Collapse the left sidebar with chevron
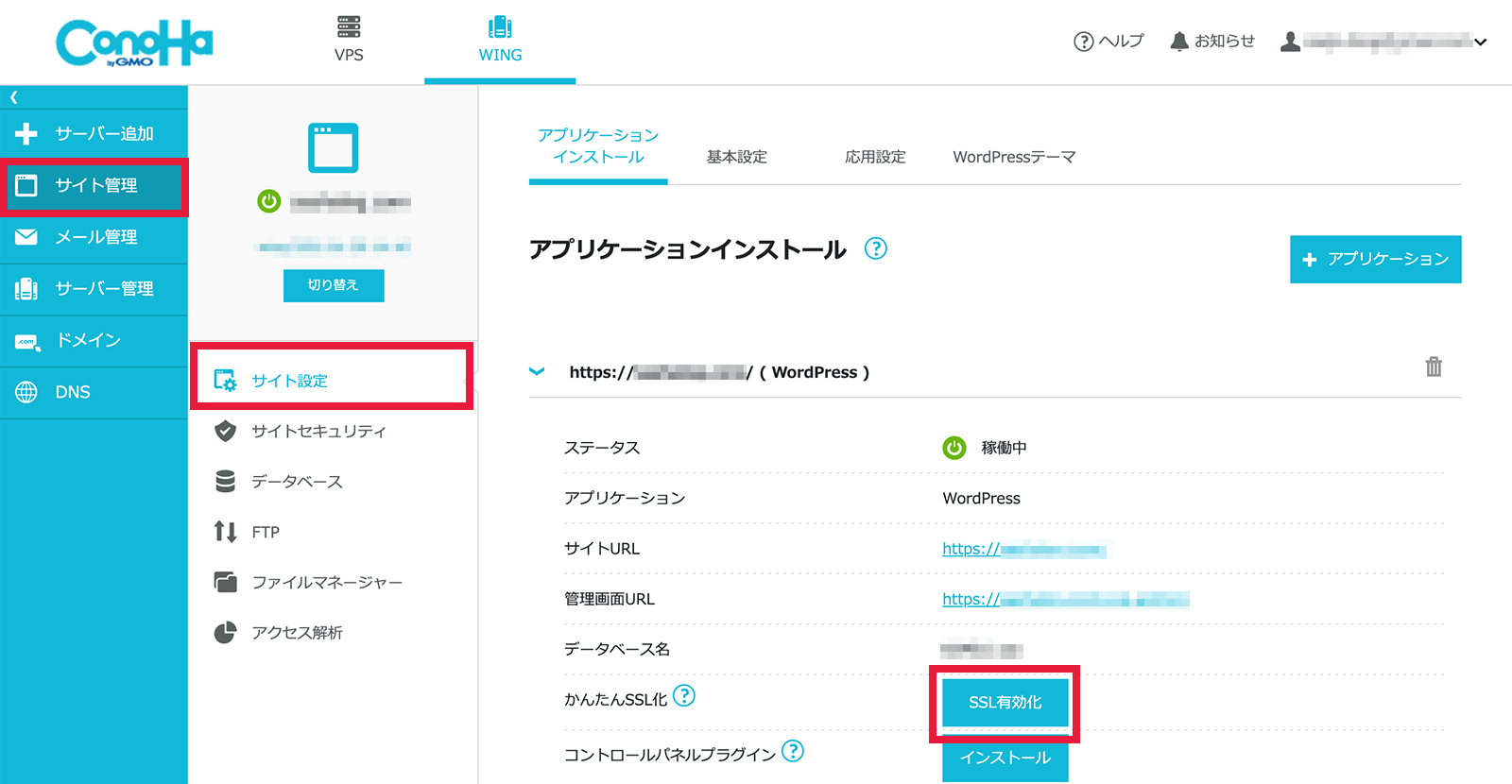 [14, 97]
